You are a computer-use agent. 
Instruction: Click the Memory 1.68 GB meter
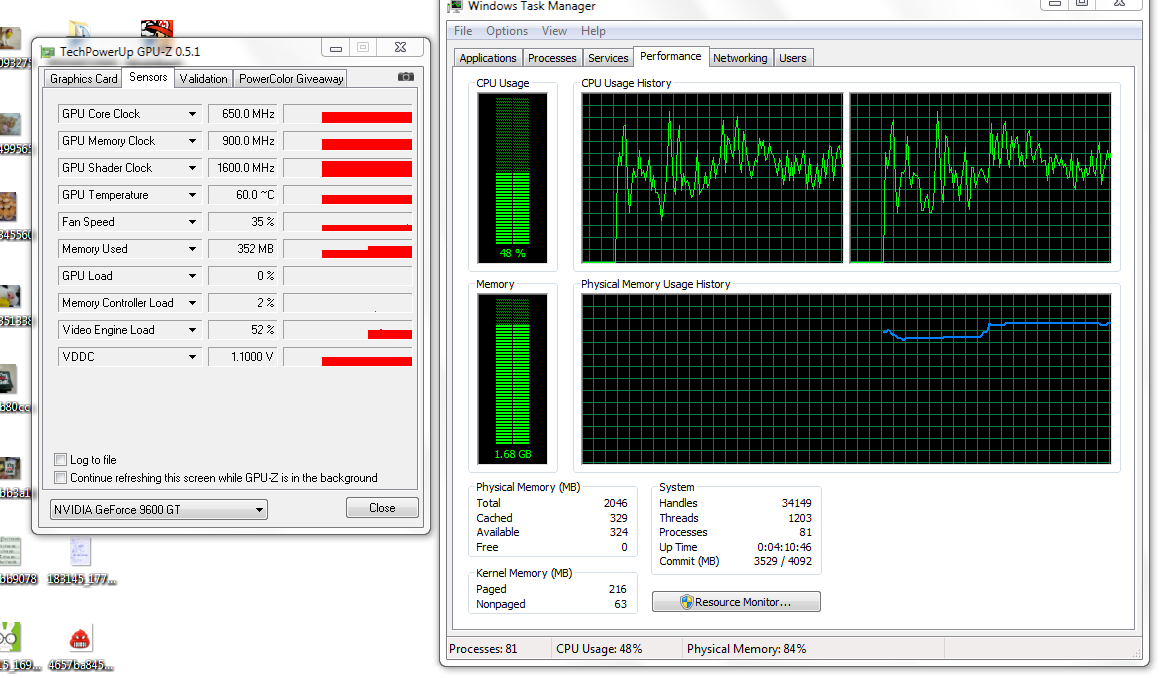tap(512, 379)
